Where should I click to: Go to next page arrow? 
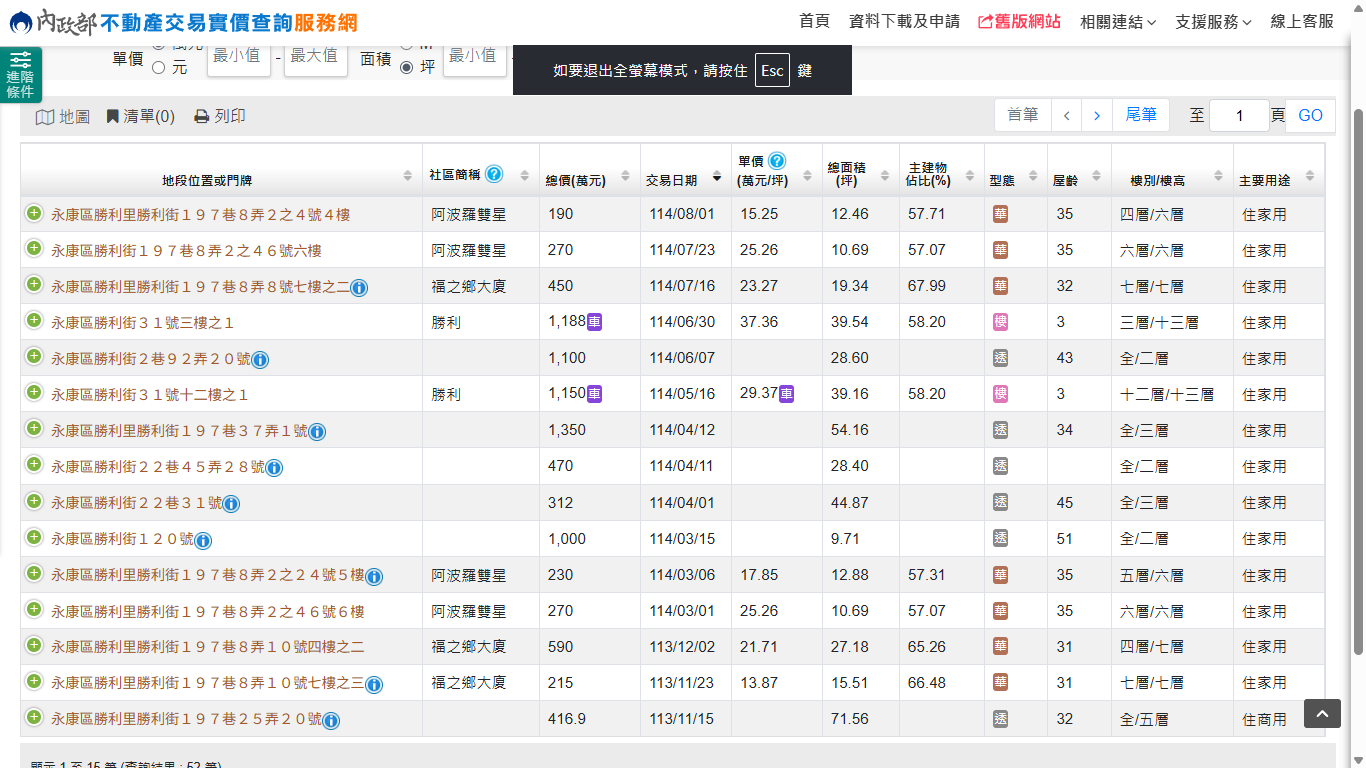[1097, 115]
